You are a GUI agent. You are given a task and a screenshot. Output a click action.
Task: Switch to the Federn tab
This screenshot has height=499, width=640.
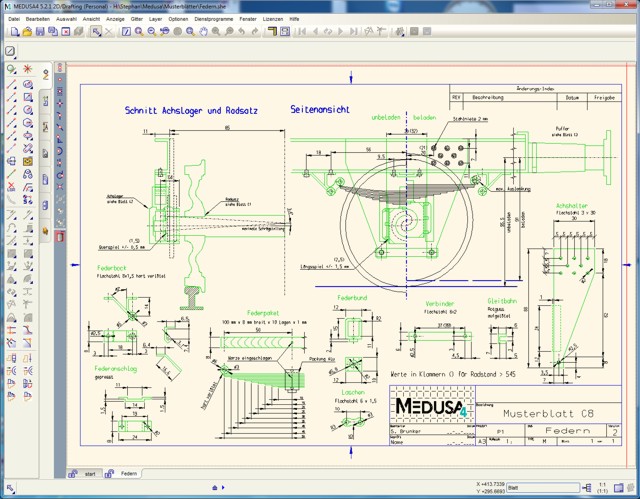click(128, 473)
